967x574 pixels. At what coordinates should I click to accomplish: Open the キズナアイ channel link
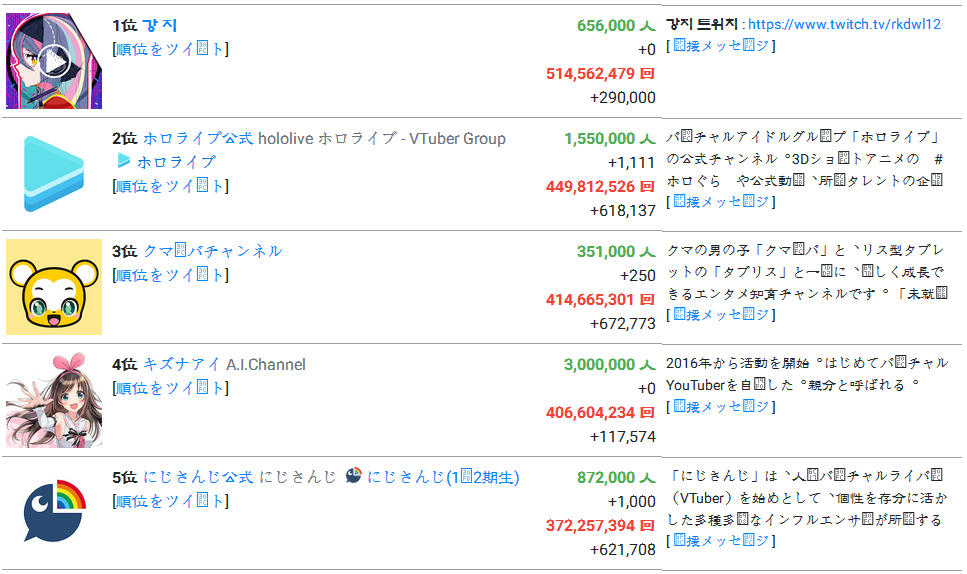181,364
